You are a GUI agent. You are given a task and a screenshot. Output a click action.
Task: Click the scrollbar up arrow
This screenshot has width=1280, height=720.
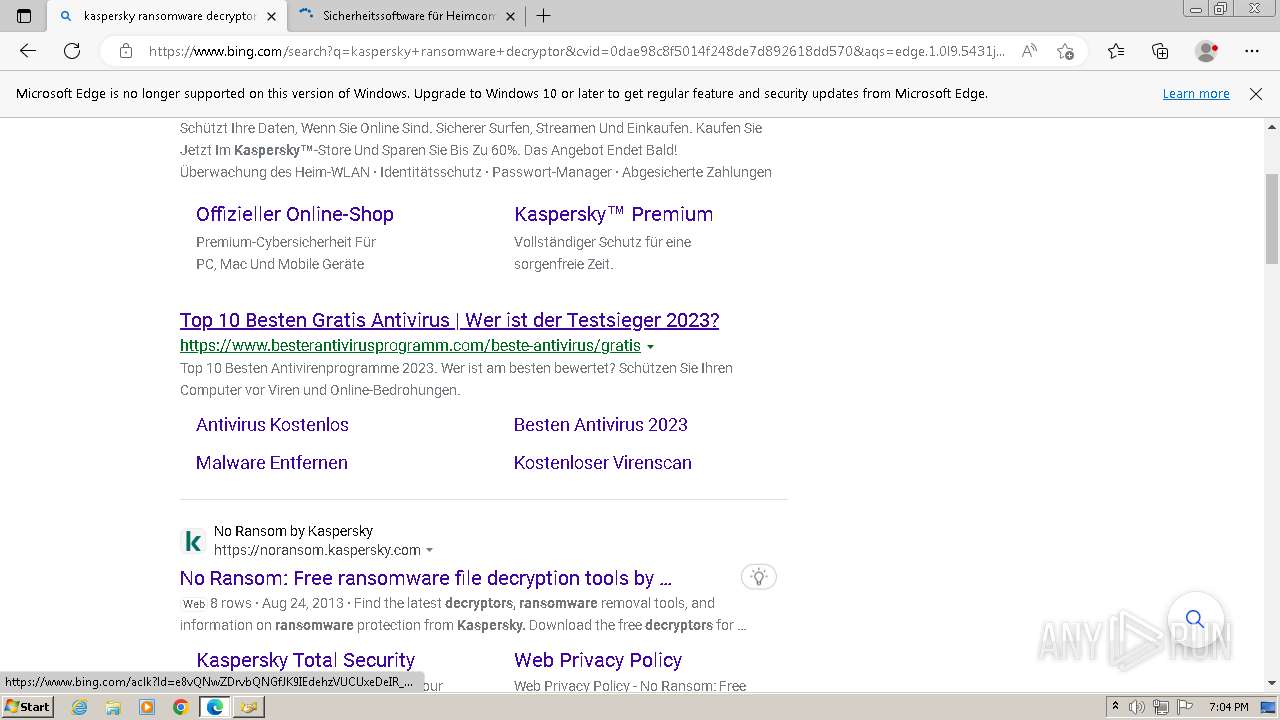(x=1272, y=127)
